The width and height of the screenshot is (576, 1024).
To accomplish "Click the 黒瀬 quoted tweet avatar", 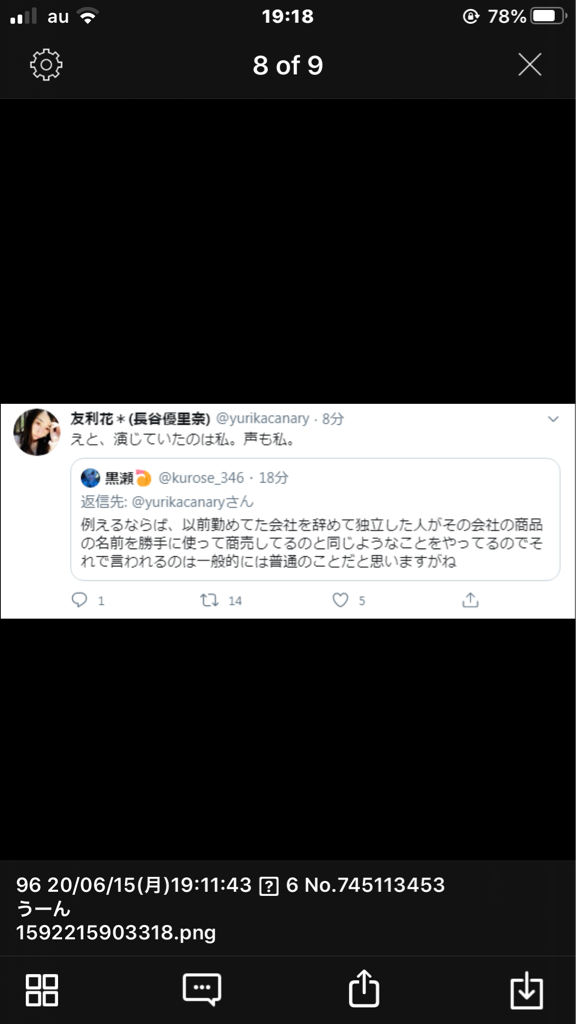I will click(90, 478).
